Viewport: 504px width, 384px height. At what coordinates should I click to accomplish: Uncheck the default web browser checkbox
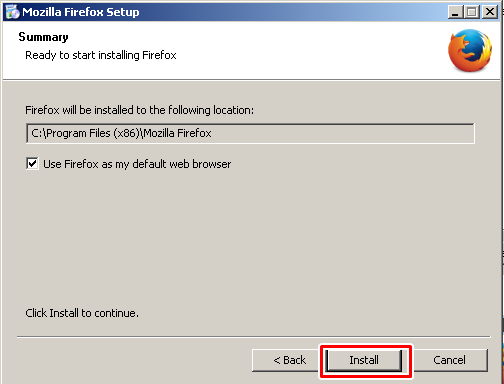pos(32,164)
